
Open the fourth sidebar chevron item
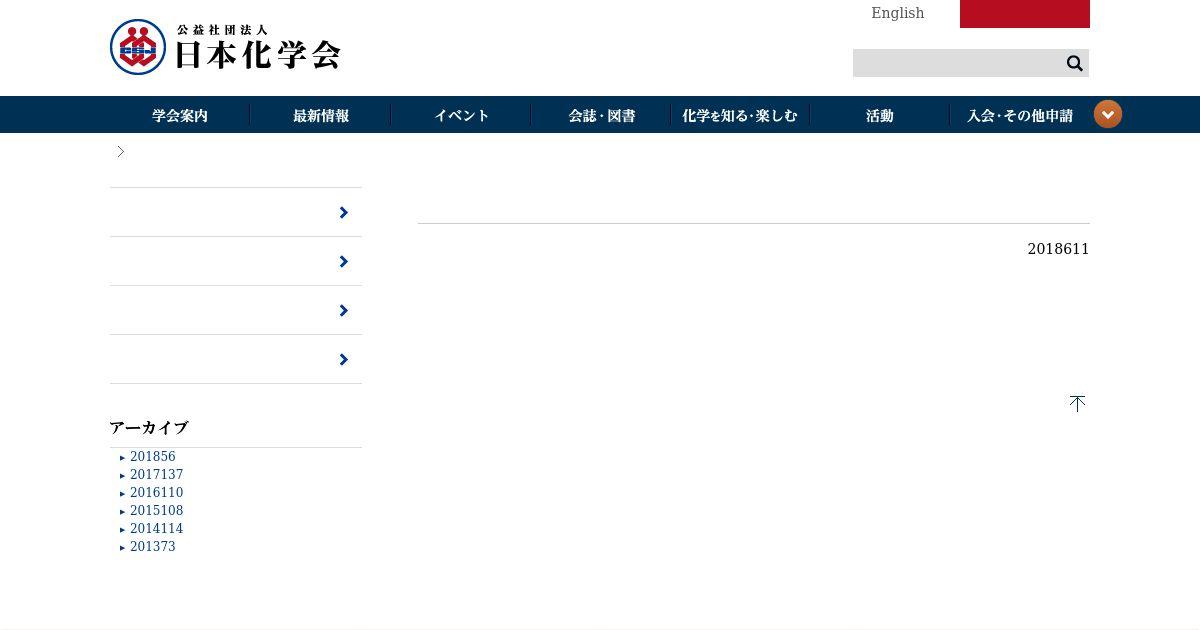pyautogui.click(x=236, y=359)
